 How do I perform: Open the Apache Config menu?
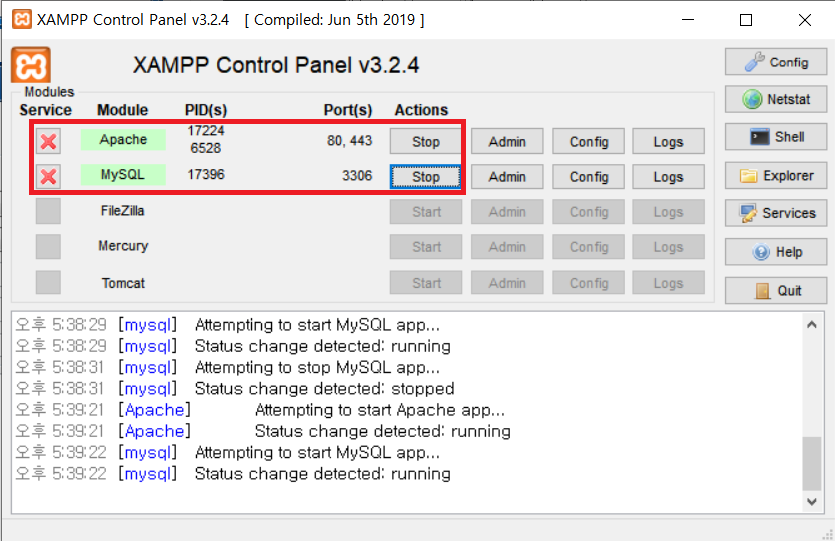588,142
